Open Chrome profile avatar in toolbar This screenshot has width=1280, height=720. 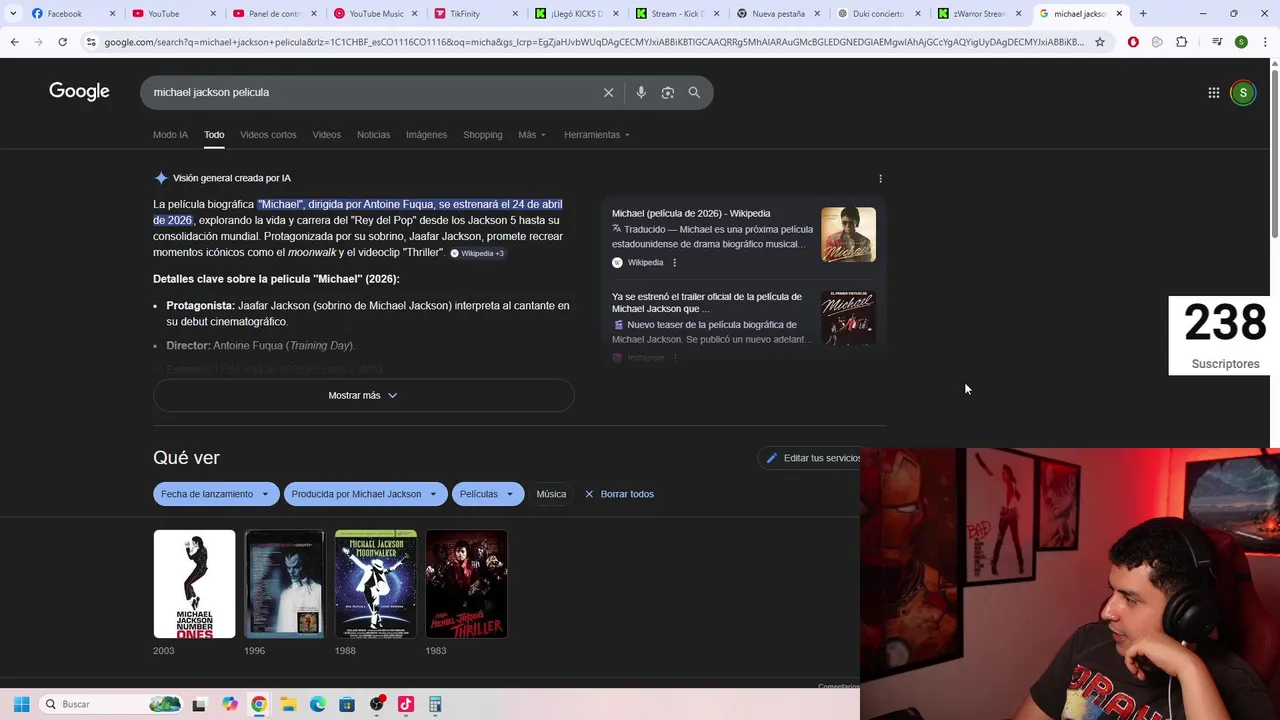pos(1241,42)
